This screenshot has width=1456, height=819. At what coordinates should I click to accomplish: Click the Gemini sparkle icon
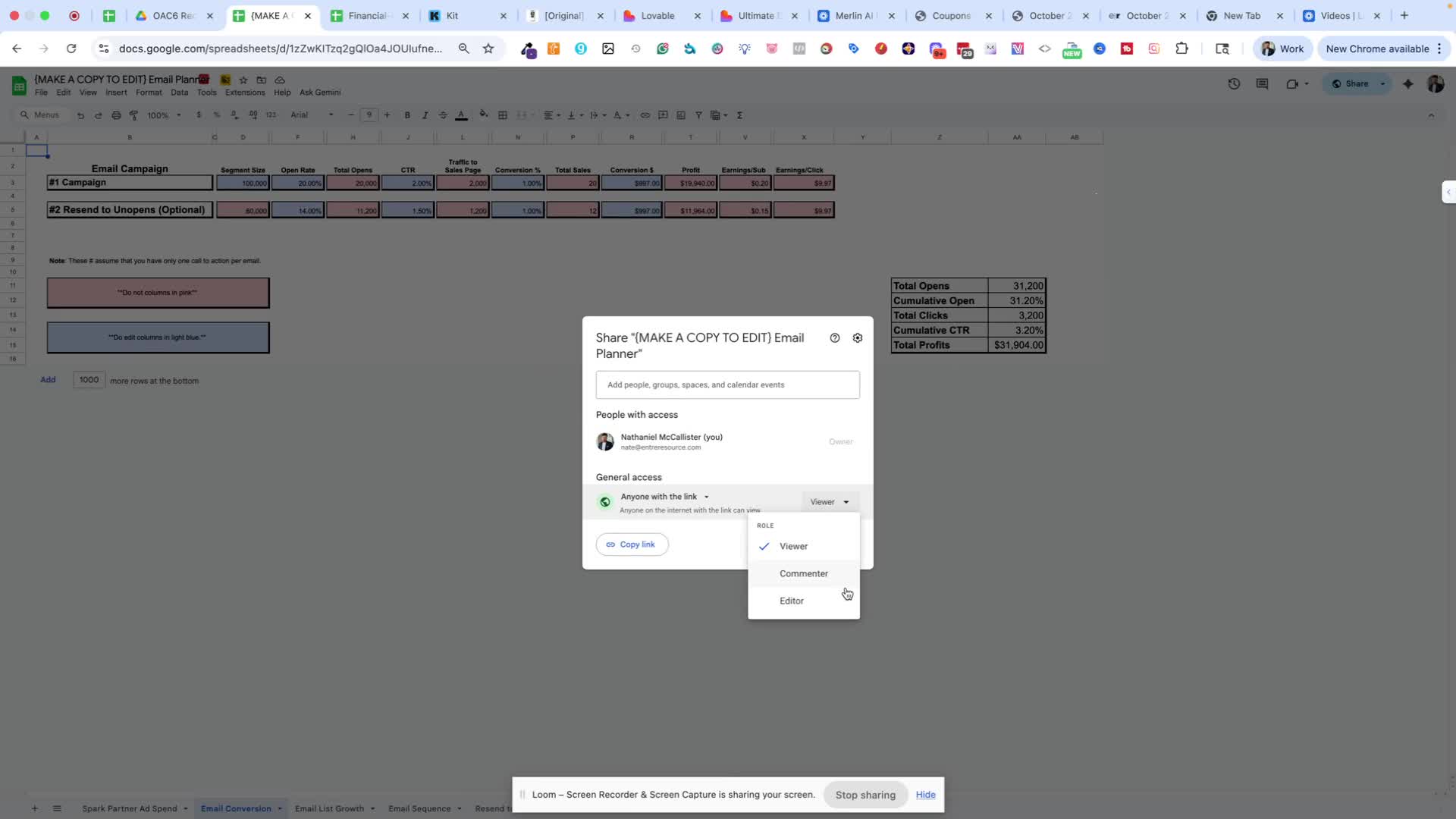pyautogui.click(x=1408, y=84)
